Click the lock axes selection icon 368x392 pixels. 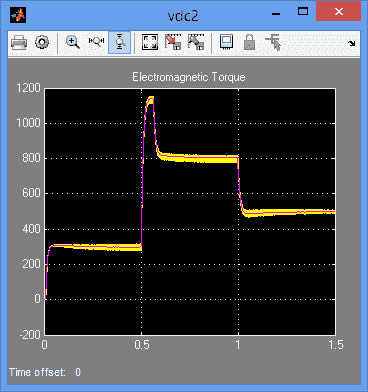(249, 42)
